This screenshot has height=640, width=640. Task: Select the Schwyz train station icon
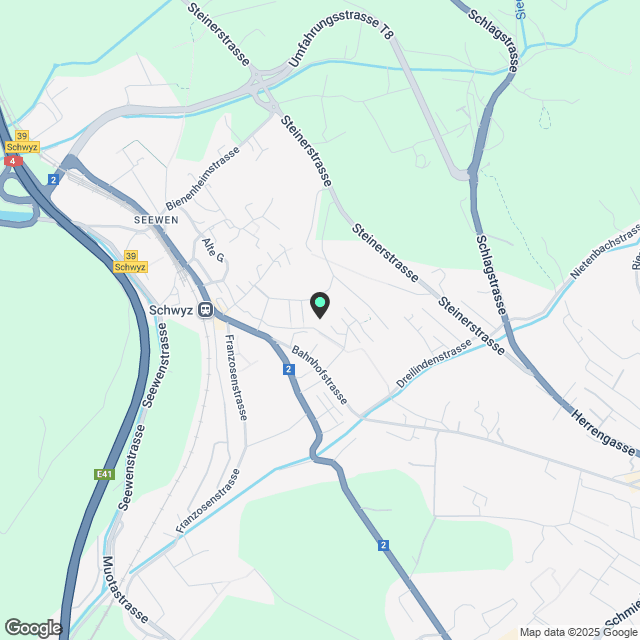point(205,310)
